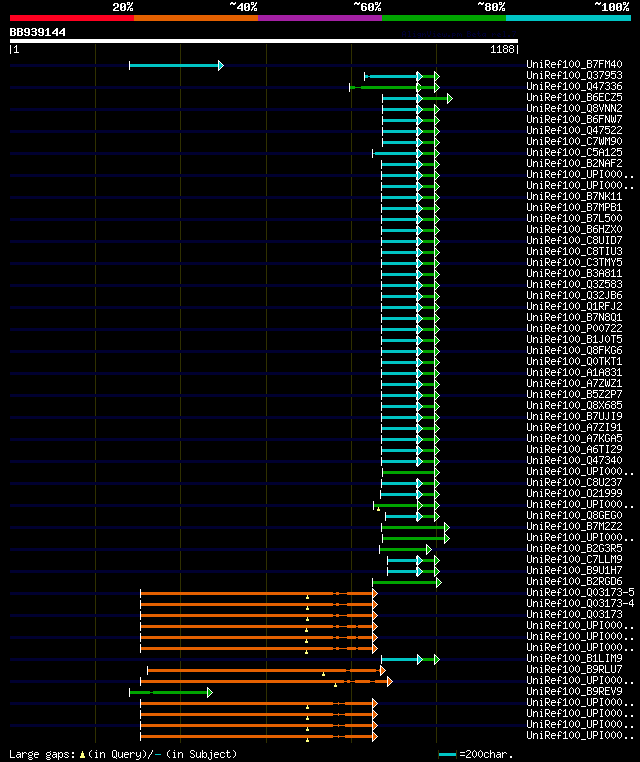Click the UniRef100_B7MPB1 subject name
This screenshot has height=762, width=640.
574,208
